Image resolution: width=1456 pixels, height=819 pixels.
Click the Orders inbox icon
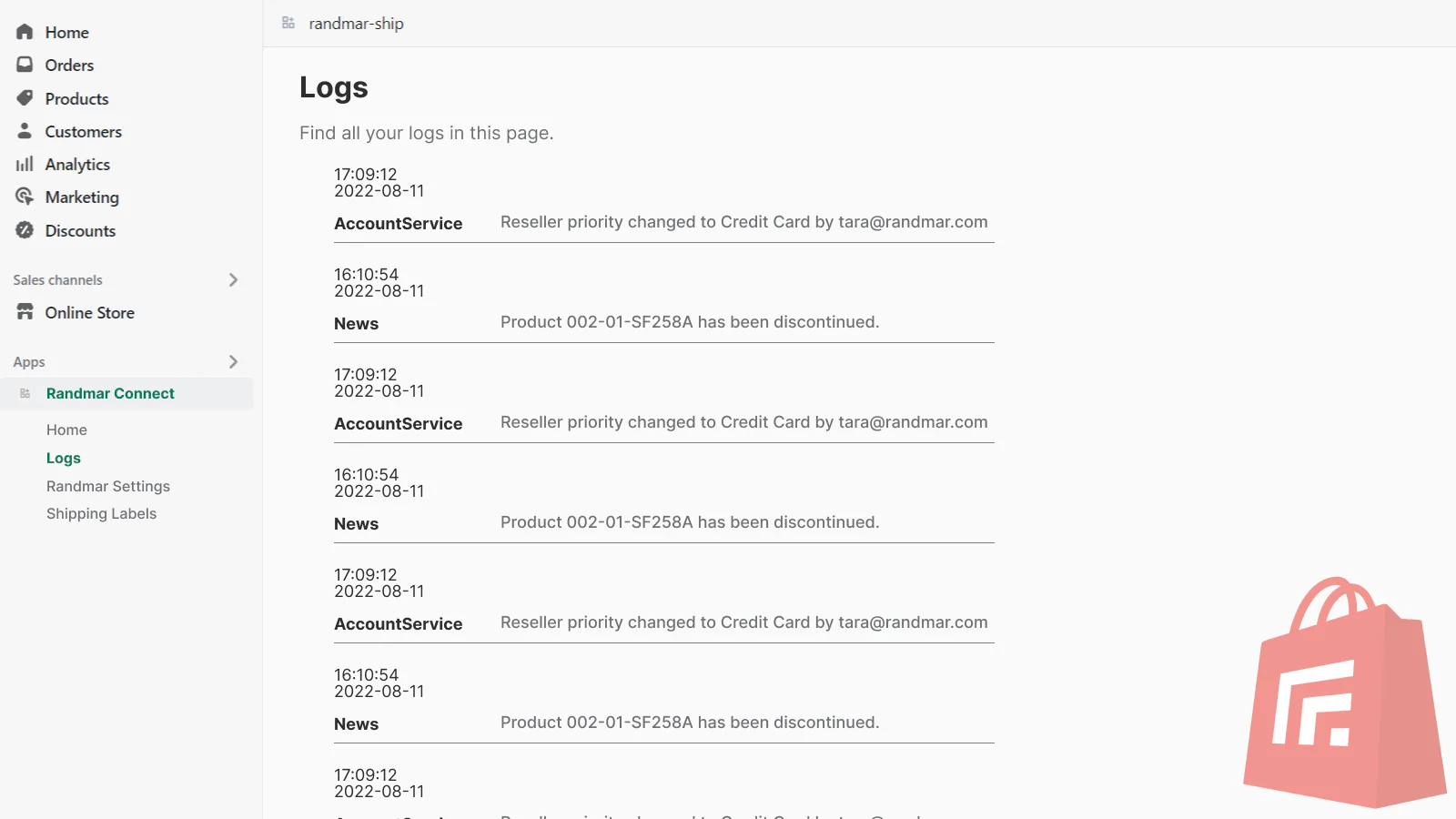25,65
